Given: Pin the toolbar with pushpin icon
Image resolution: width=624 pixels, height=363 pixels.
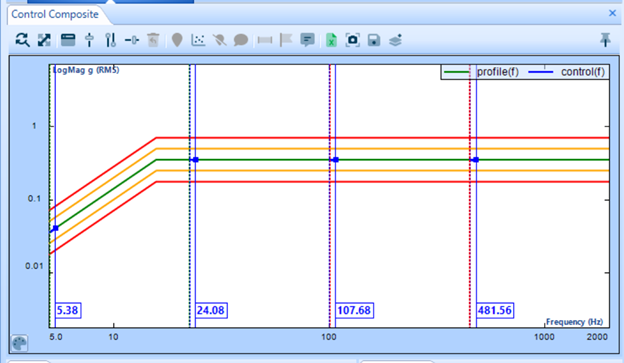Looking at the screenshot, I should pyautogui.click(x=605, y=40).
